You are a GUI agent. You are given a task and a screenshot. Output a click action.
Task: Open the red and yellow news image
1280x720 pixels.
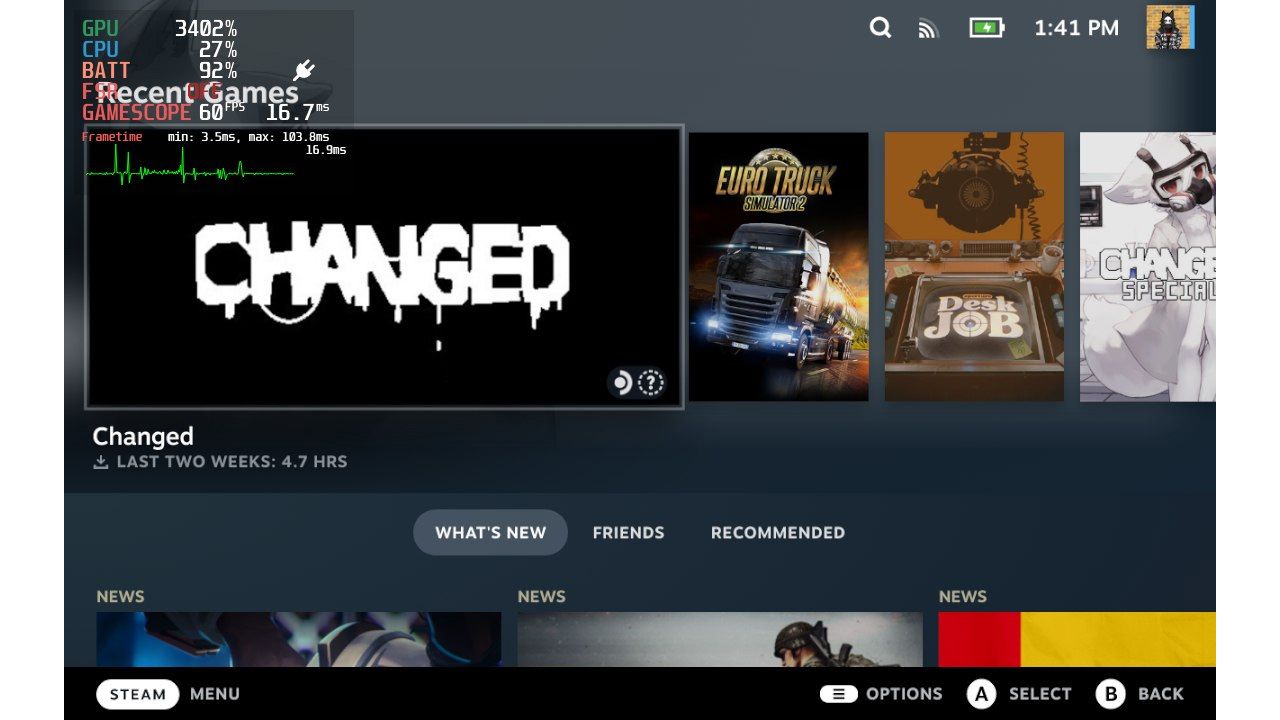coord(1077,639)
